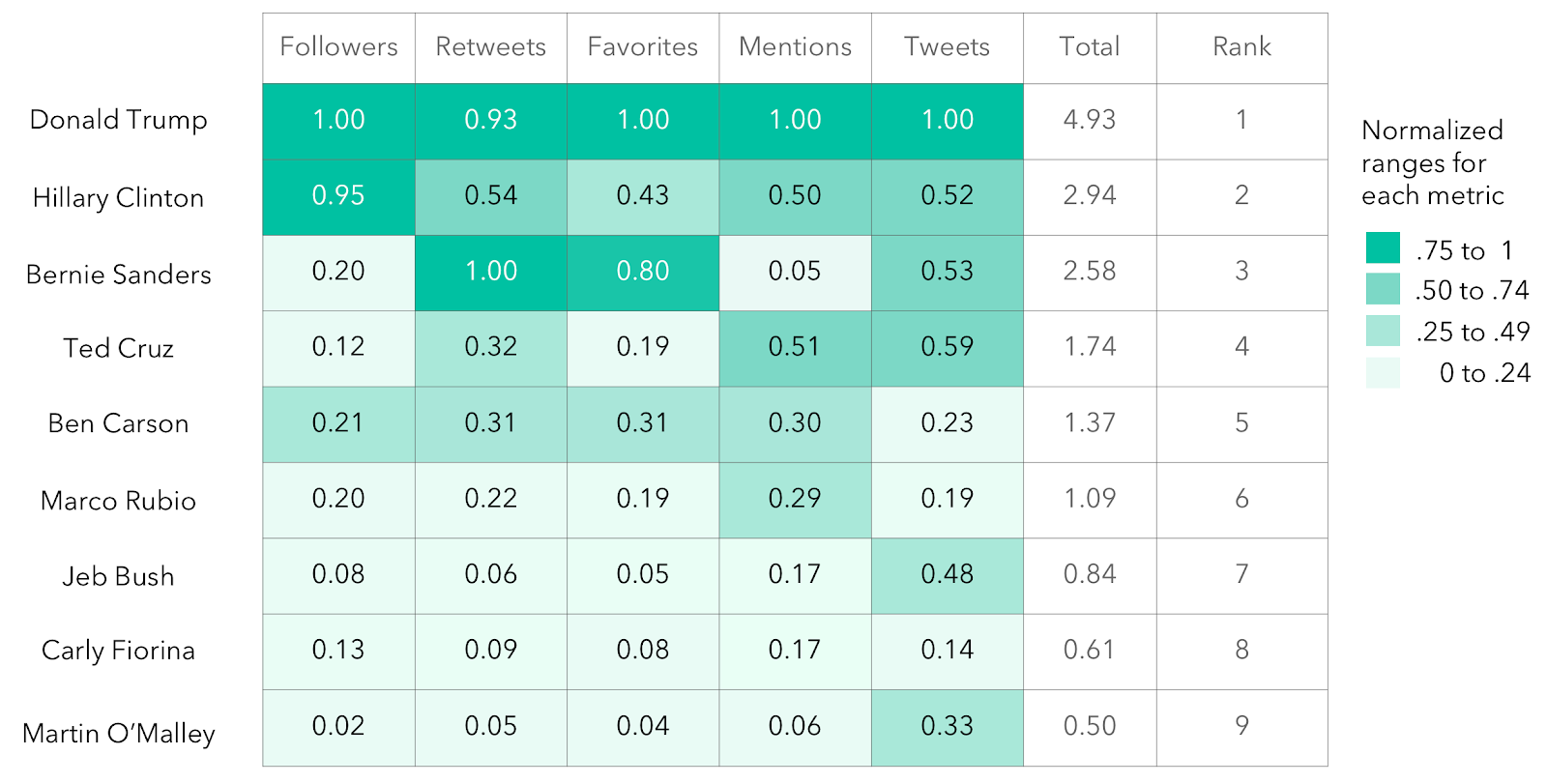The width and height of the screenshot is (1547, 784).
Task: Select the Total column header
Action: (x=1089, y=47)
